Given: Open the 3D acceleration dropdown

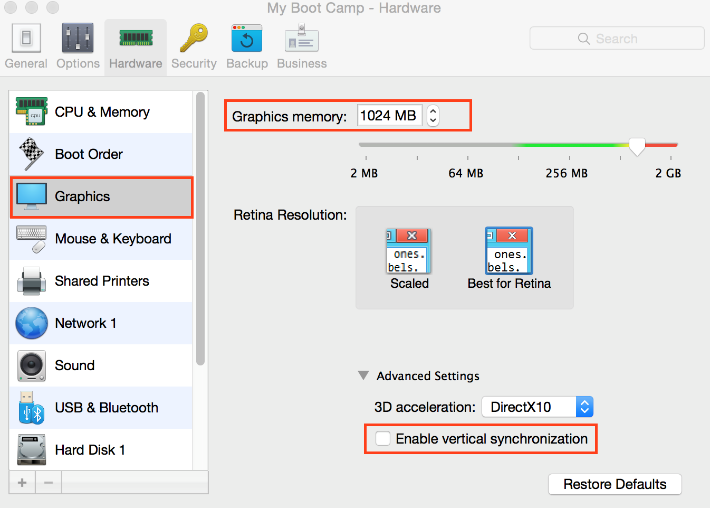Looking at the screenshot, I should (x=538, y=406).
